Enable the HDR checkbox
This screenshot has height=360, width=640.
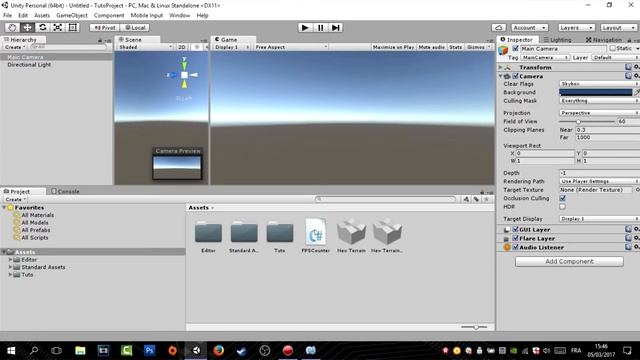tap(562, 207)
